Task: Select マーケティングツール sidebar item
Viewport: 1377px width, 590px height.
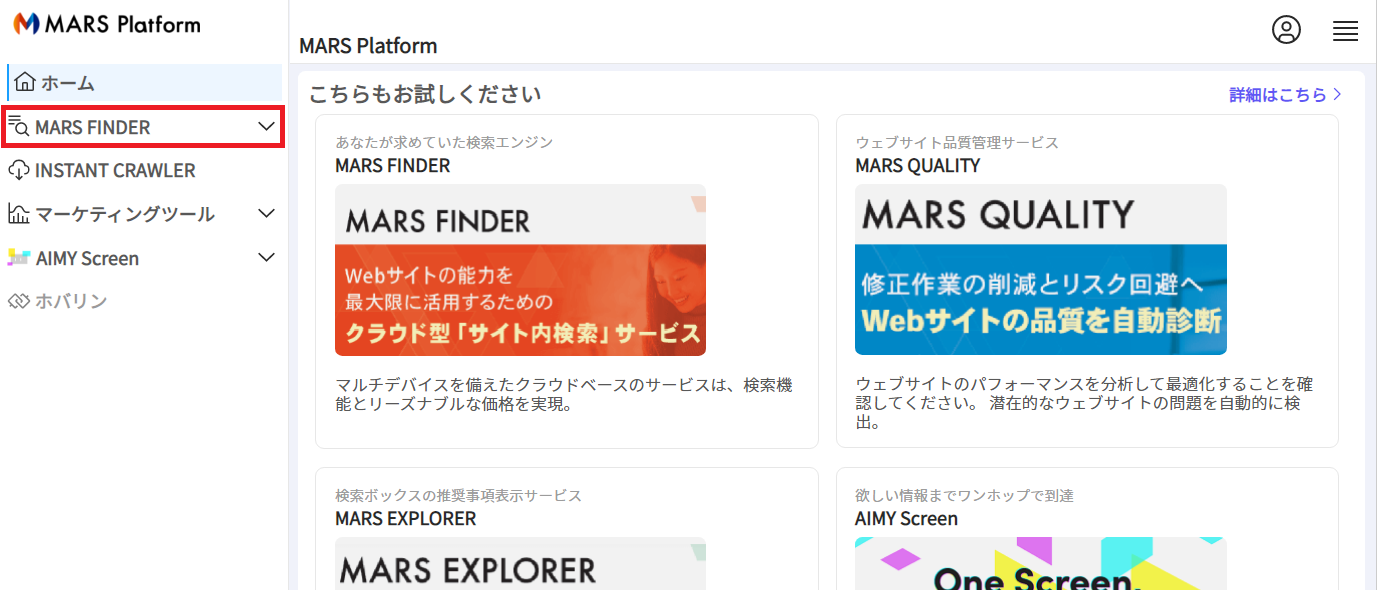Action: pyautogui.click(x=143, y=214)
